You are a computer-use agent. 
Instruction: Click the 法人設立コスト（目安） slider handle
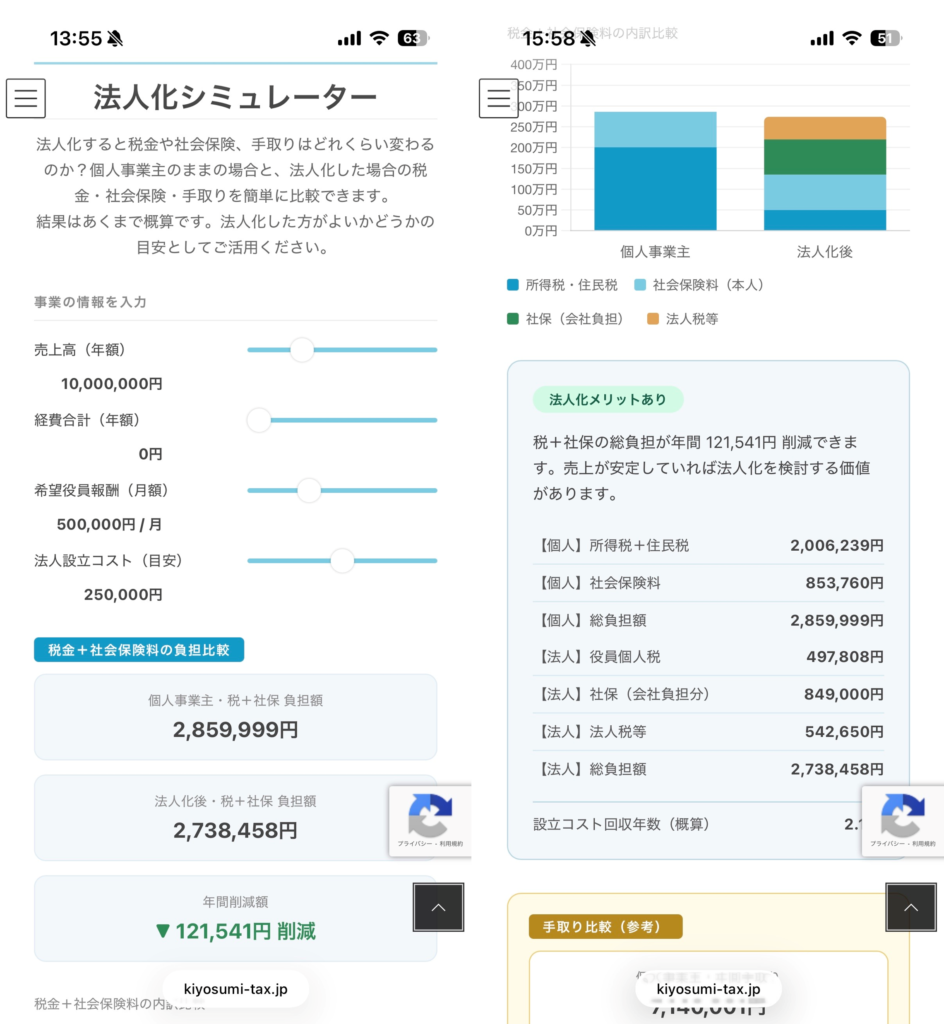[x=342, y=560]
